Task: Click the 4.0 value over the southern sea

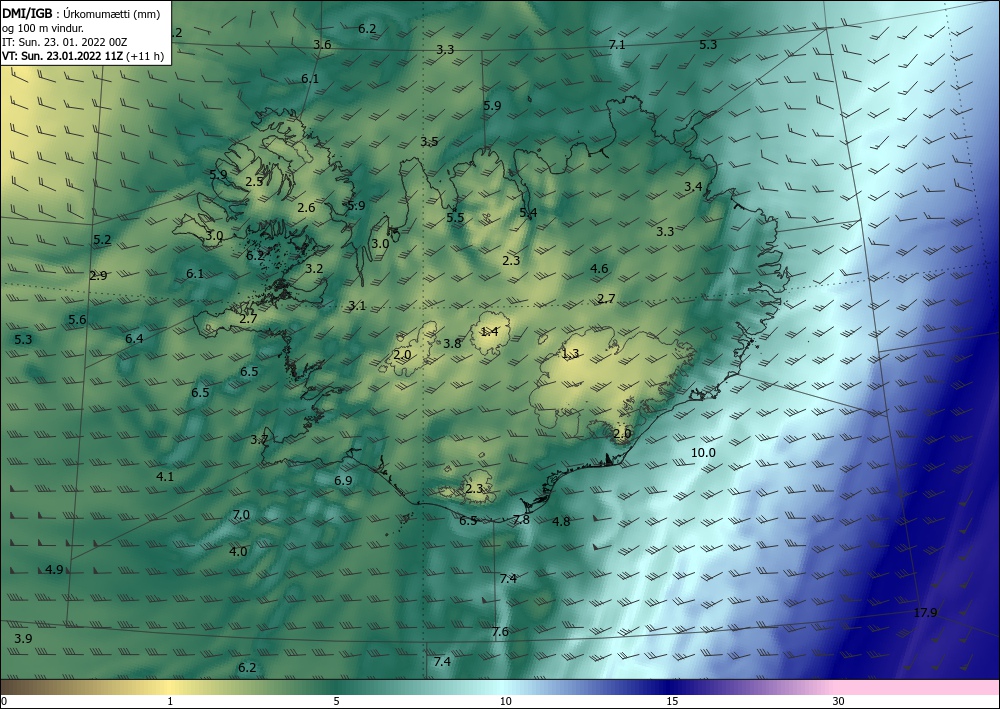Action: (x=238, y=552)
